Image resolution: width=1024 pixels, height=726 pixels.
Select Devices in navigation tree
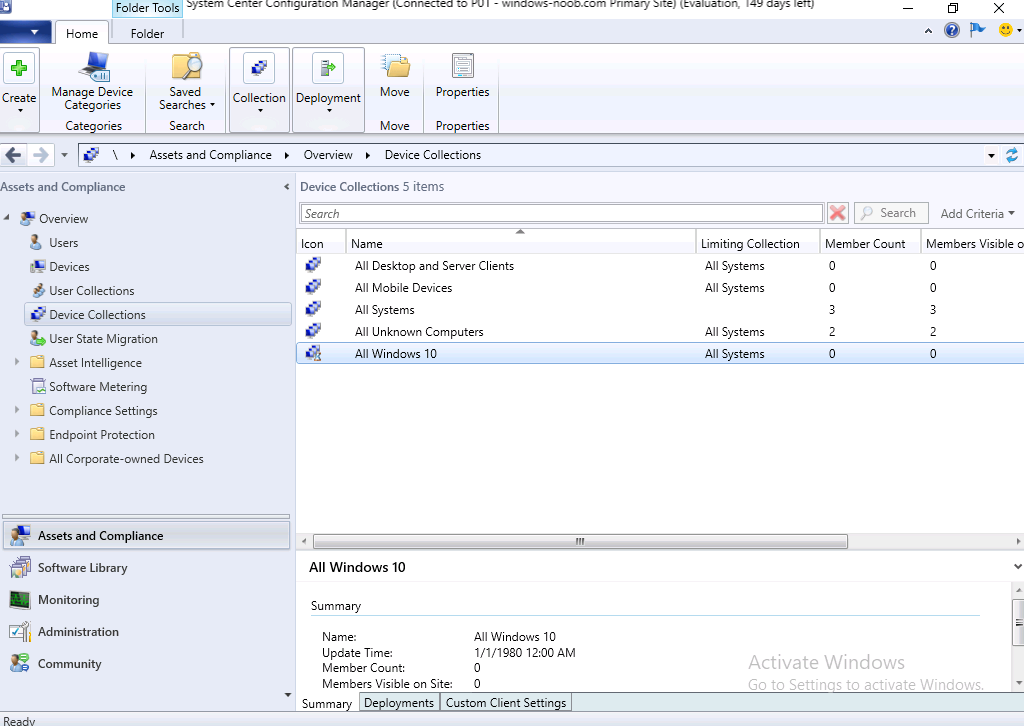coord(69,267)
